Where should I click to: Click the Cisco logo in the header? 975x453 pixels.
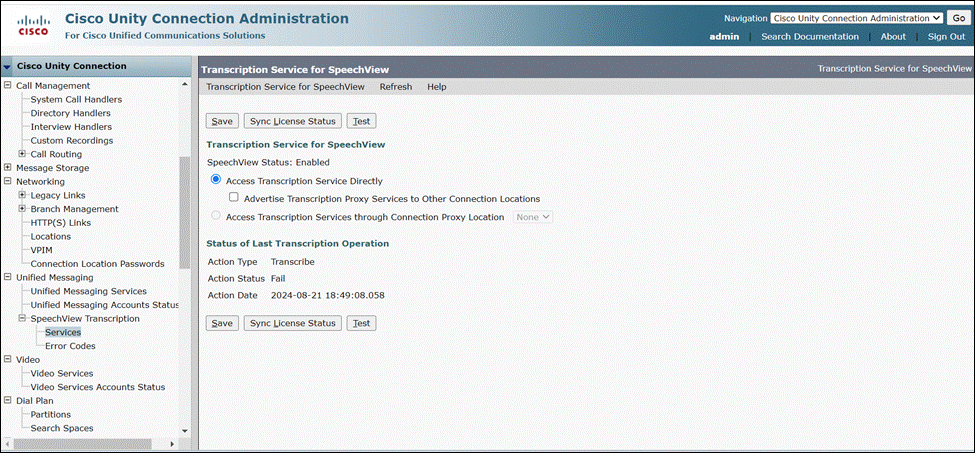pos(33,26)
